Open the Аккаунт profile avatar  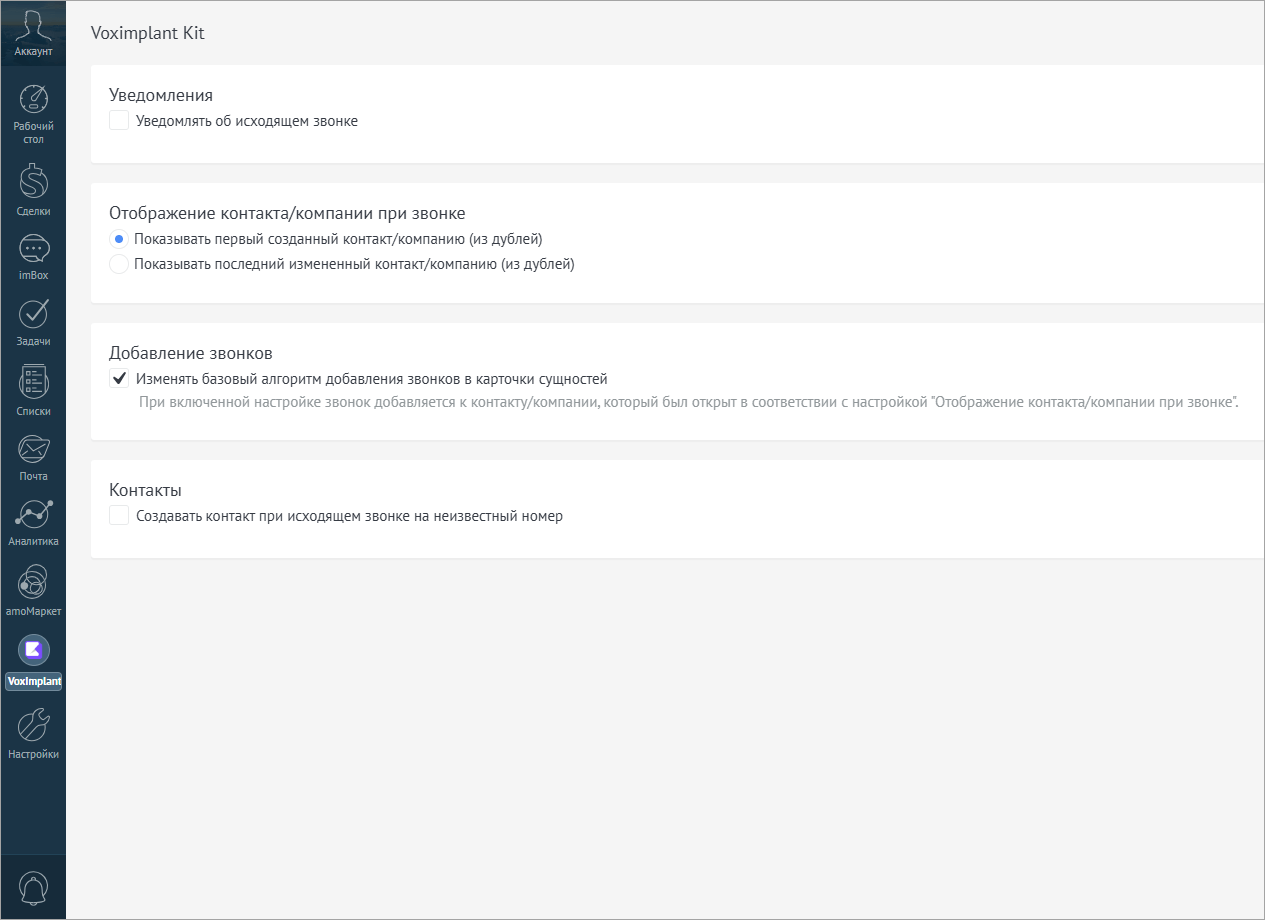(x=33, y=25)
